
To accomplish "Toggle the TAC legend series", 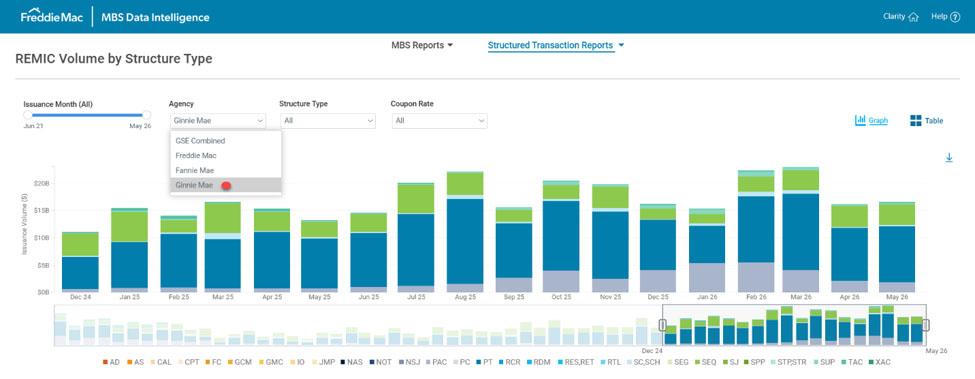I will pos(851,361).
